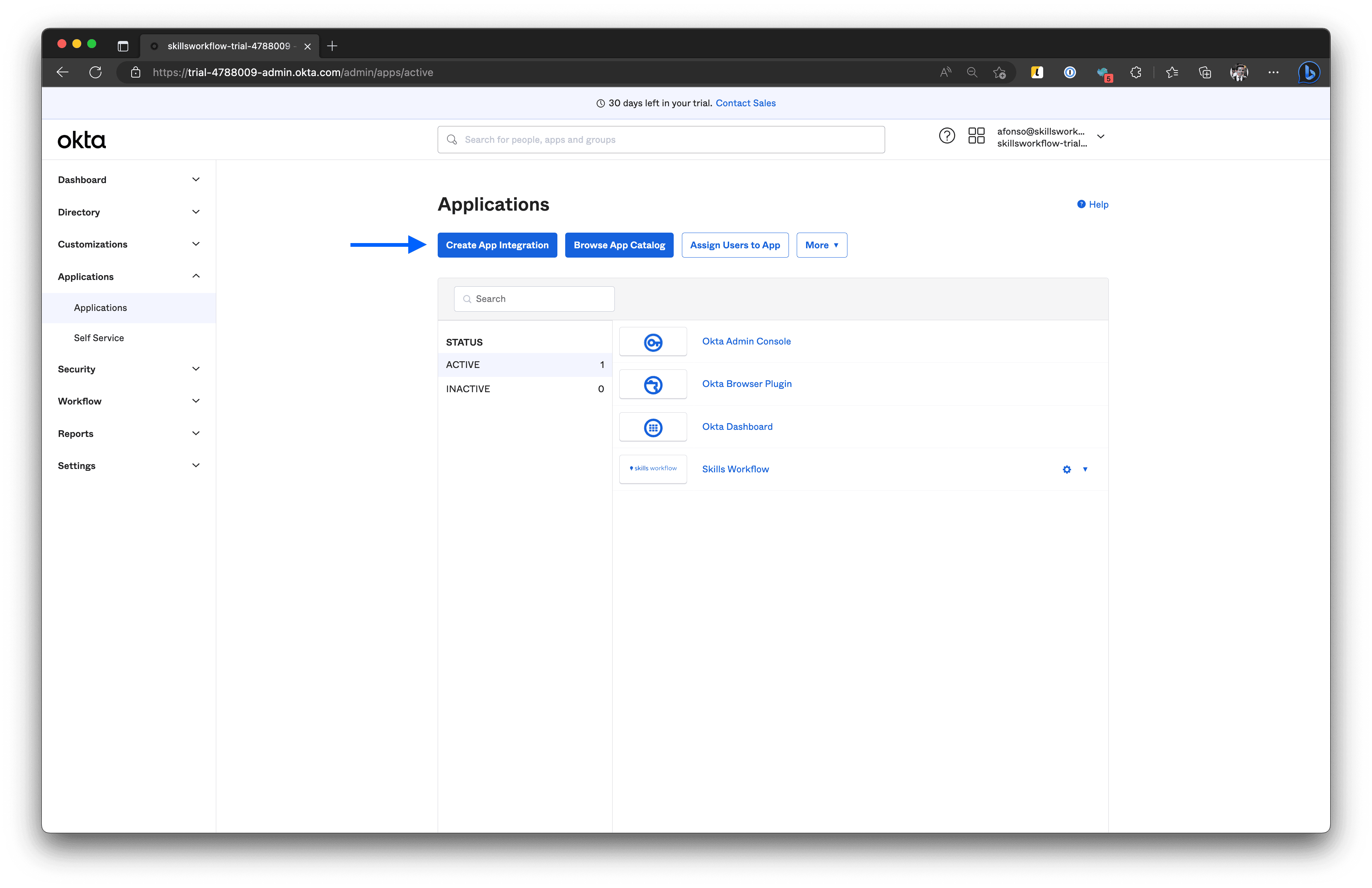Click Okta Admin Console app icon

652,342
